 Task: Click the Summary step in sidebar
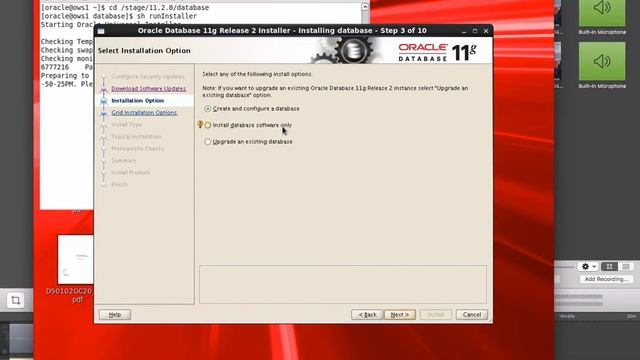(123, 160)
